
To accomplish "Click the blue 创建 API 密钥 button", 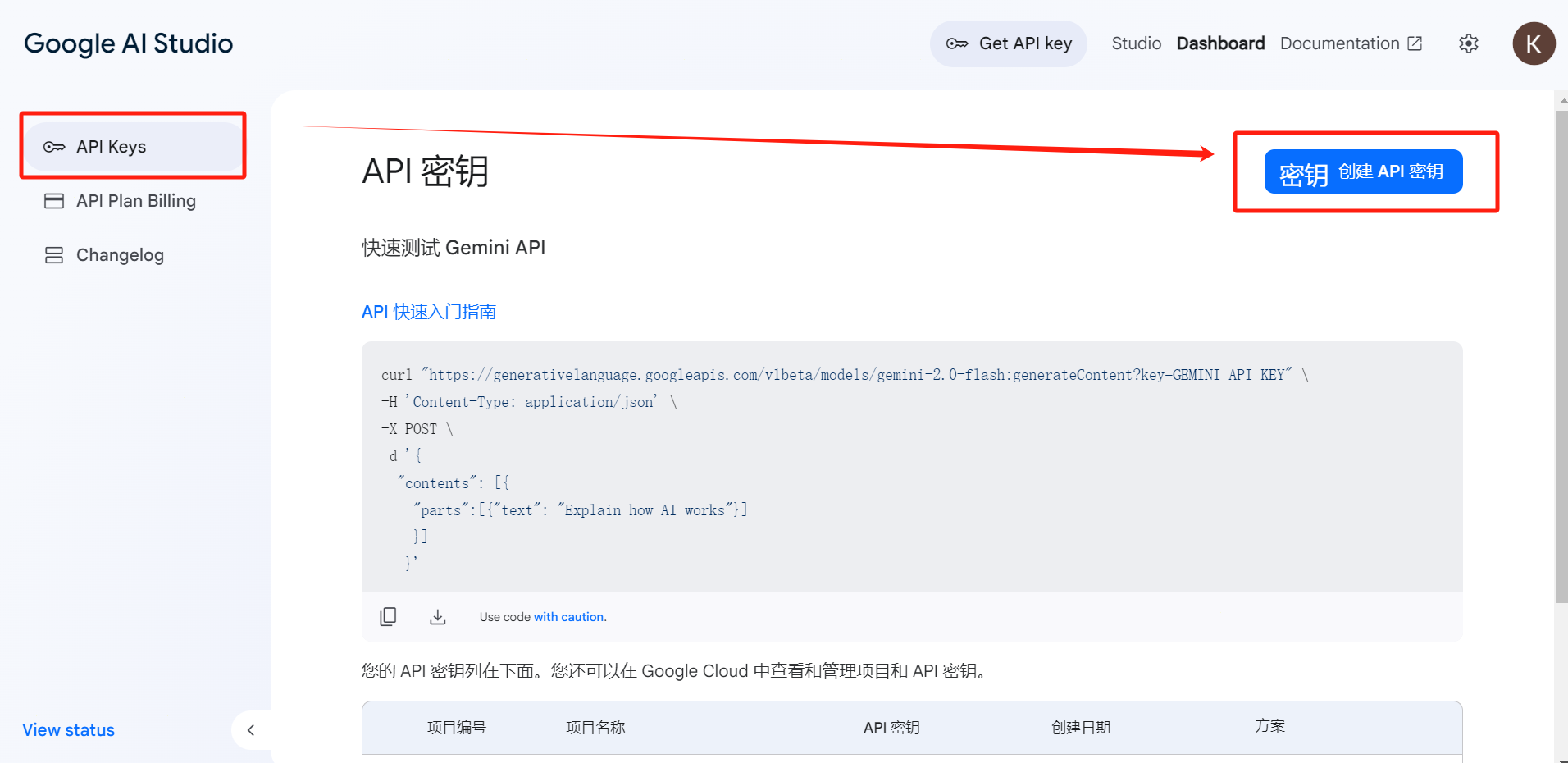I will pyautogui.click(x=1363, y=171).
